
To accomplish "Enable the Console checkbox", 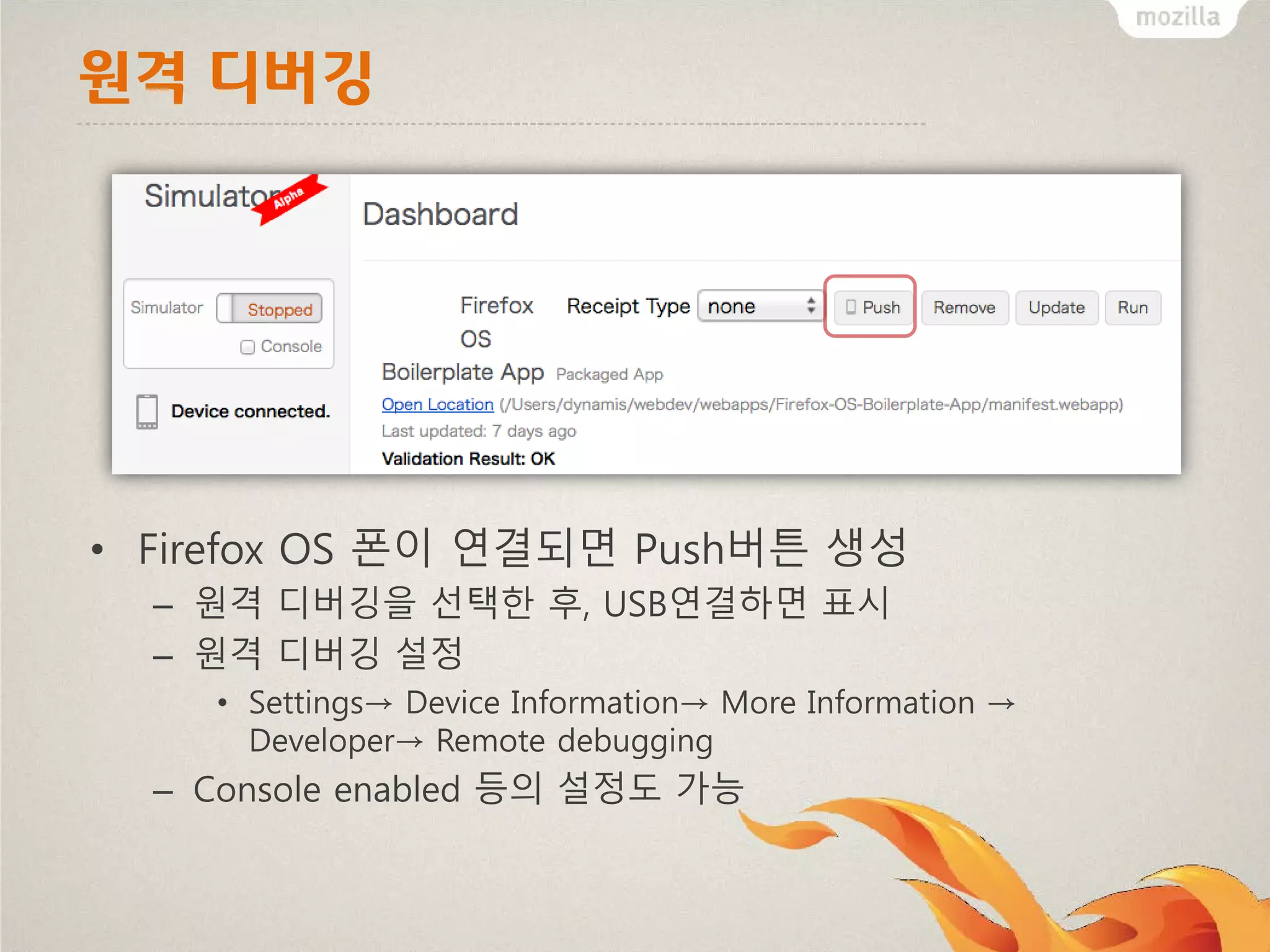I will [x=247, y=347].
